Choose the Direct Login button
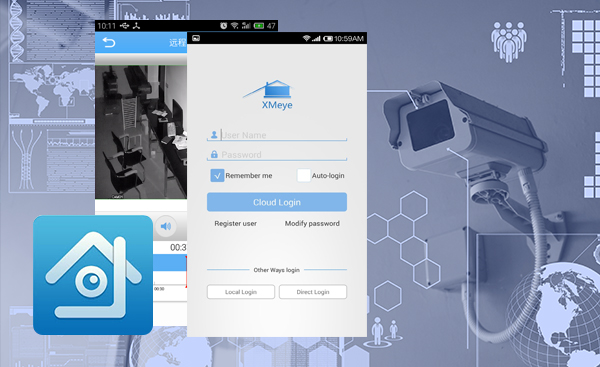The height and width of the screenshot is (367, 600). 313,292
